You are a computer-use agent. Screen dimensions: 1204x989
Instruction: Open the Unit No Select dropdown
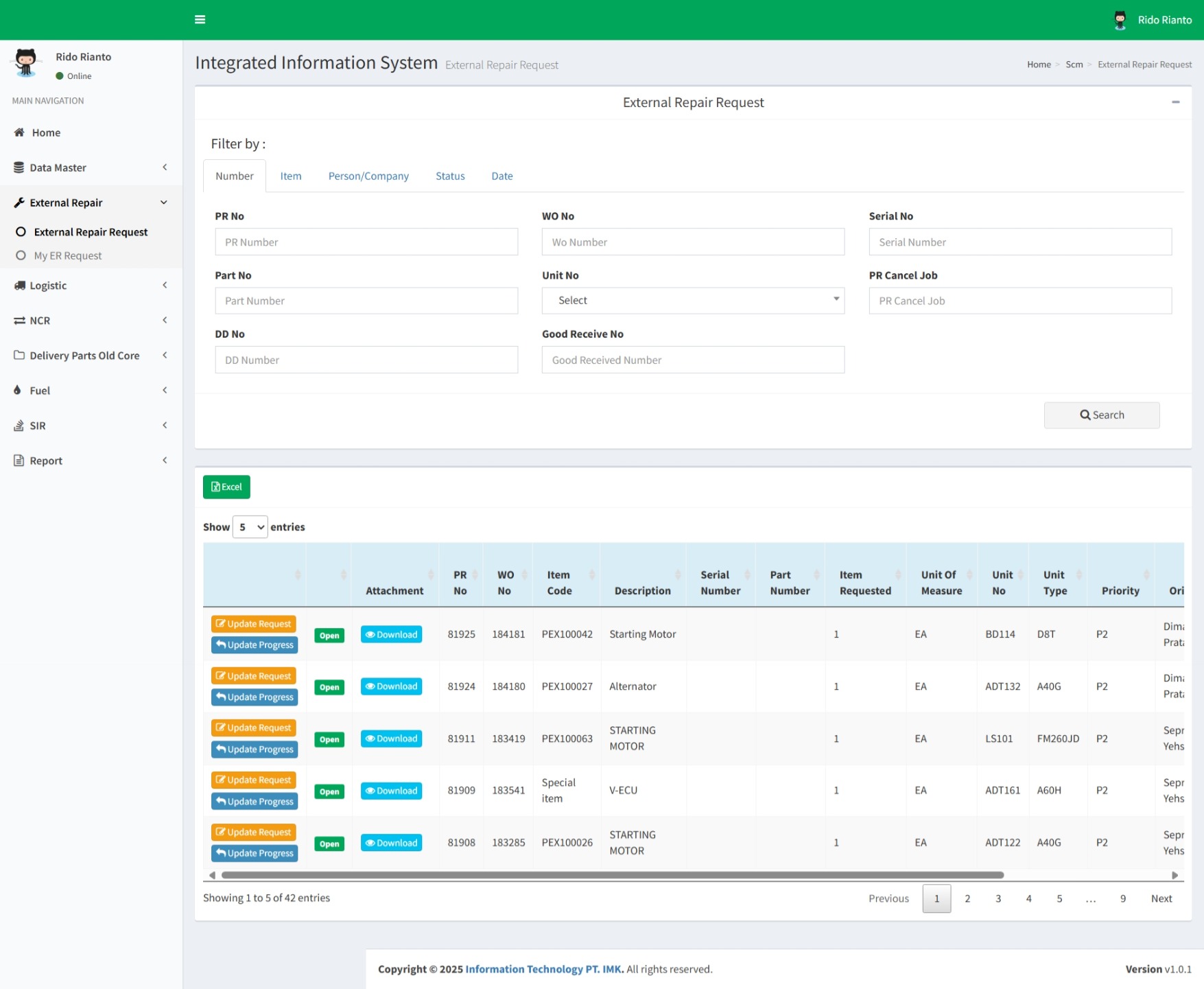click(692, 301)
